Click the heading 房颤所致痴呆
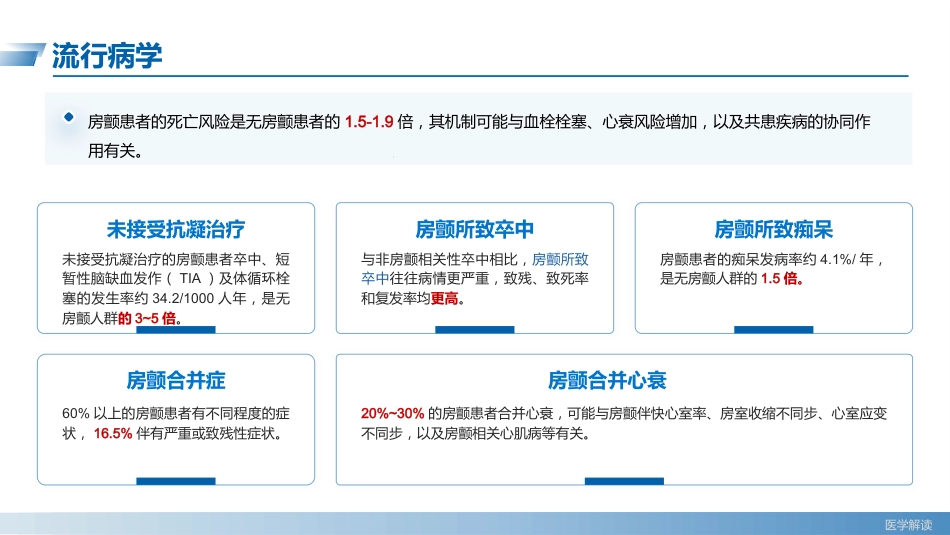This screenshot has height=535, width=950. tap(774, 229)
